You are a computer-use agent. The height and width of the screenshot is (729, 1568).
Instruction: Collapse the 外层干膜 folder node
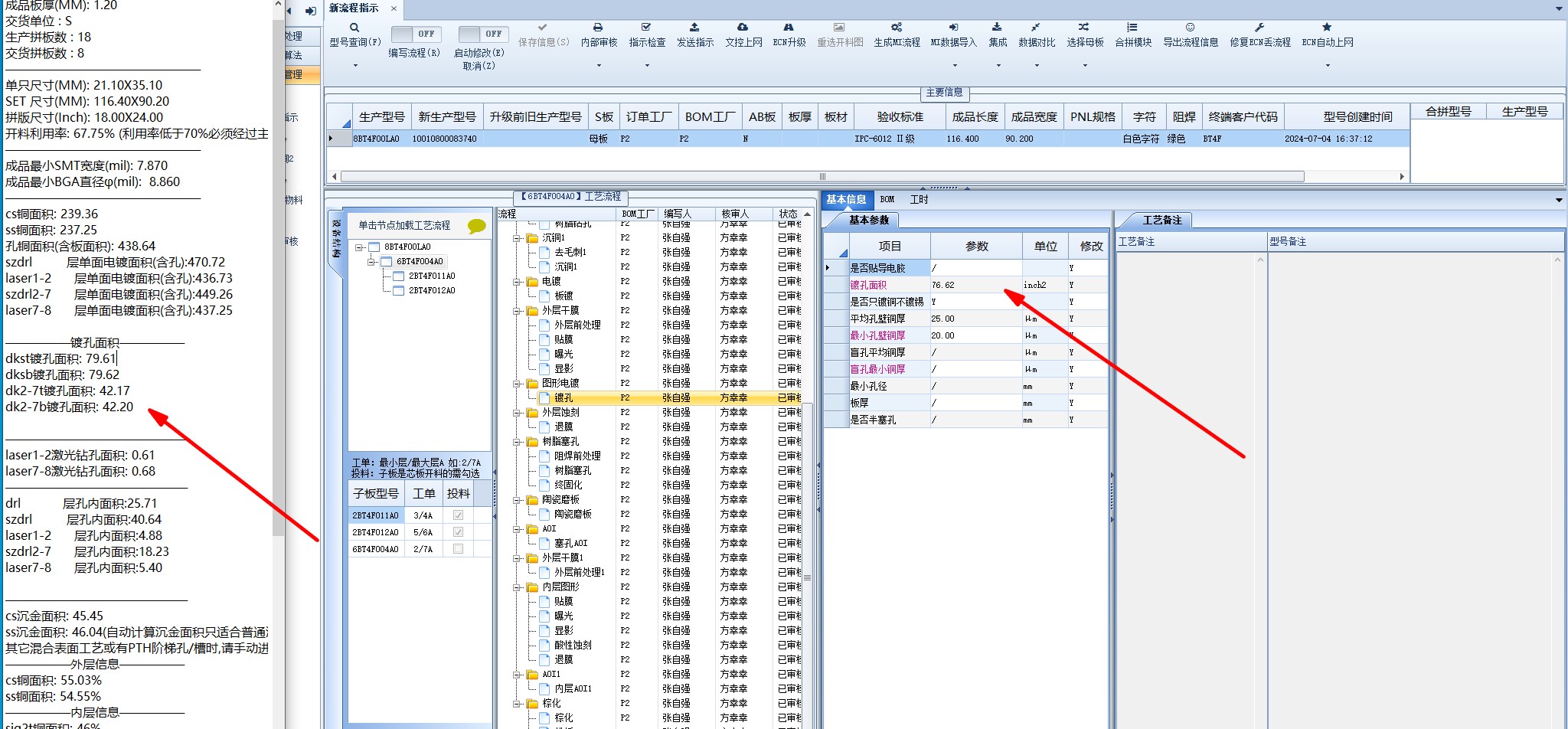pos(517,310)
